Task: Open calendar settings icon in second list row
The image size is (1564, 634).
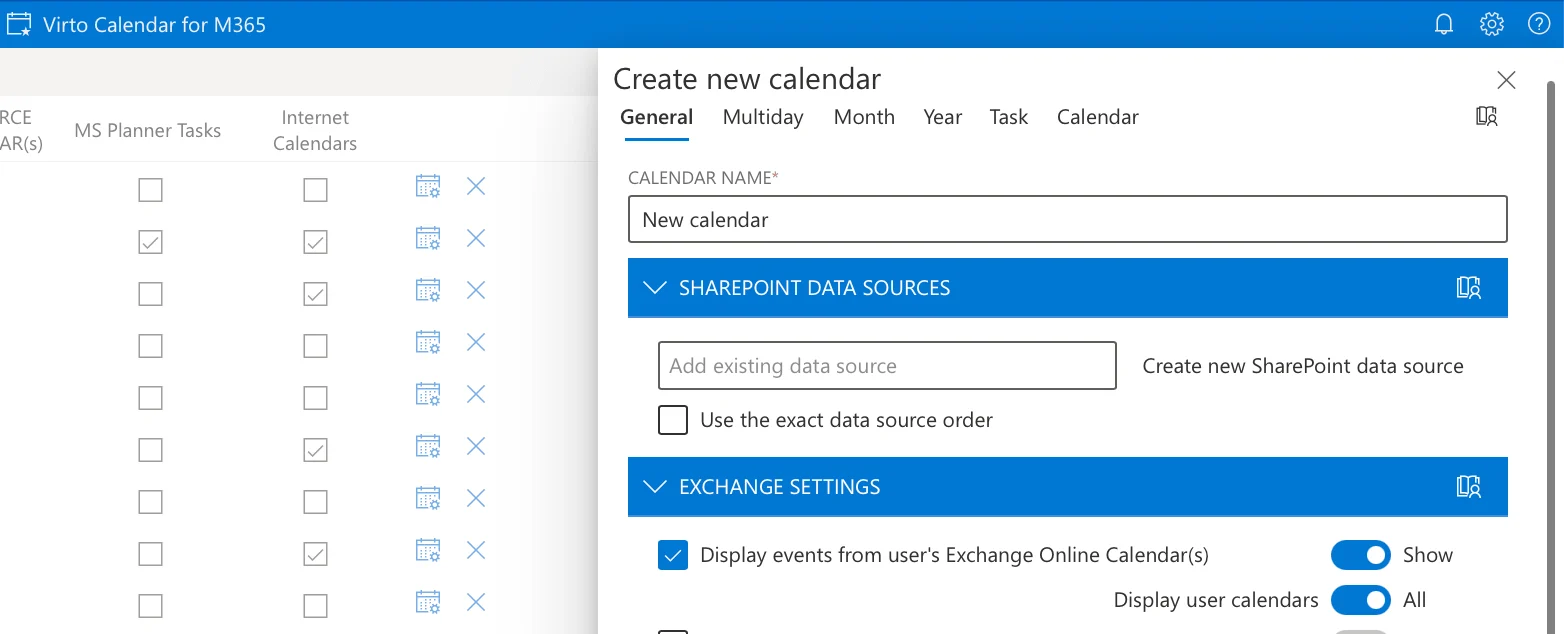Action: pos(428,238)
